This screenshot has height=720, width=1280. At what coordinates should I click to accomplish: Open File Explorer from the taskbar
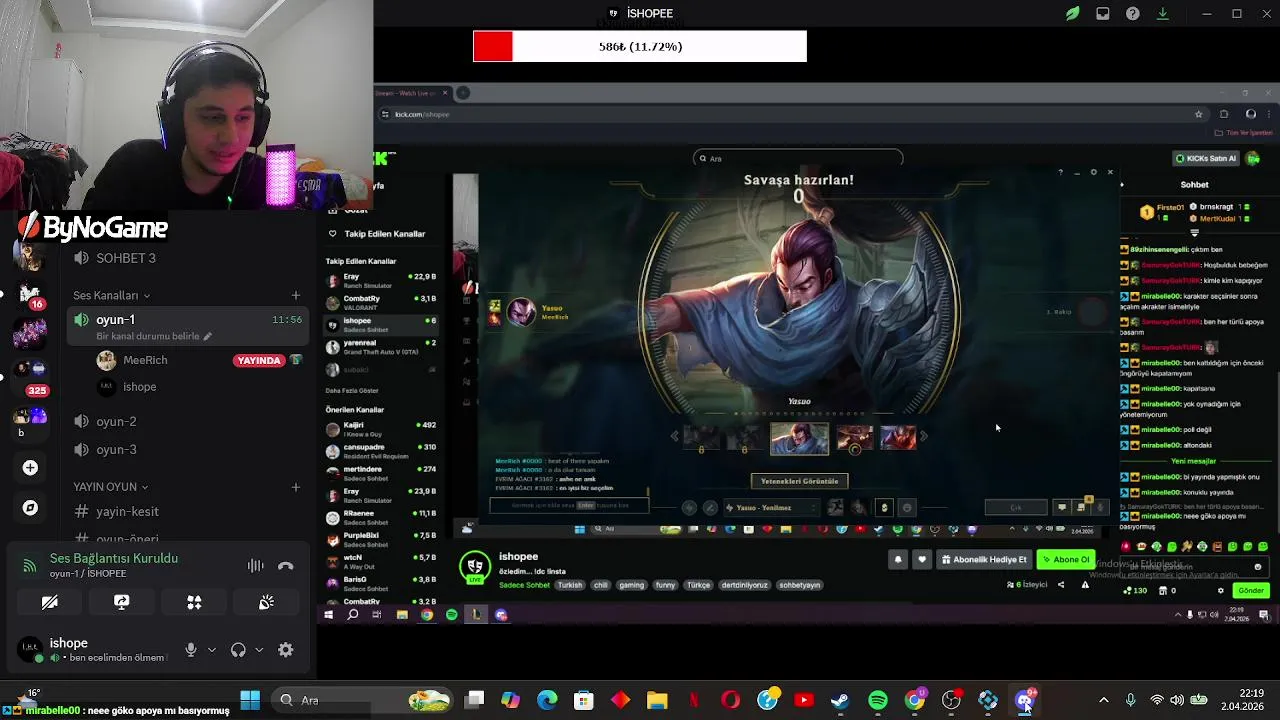[x=657, y=700]
